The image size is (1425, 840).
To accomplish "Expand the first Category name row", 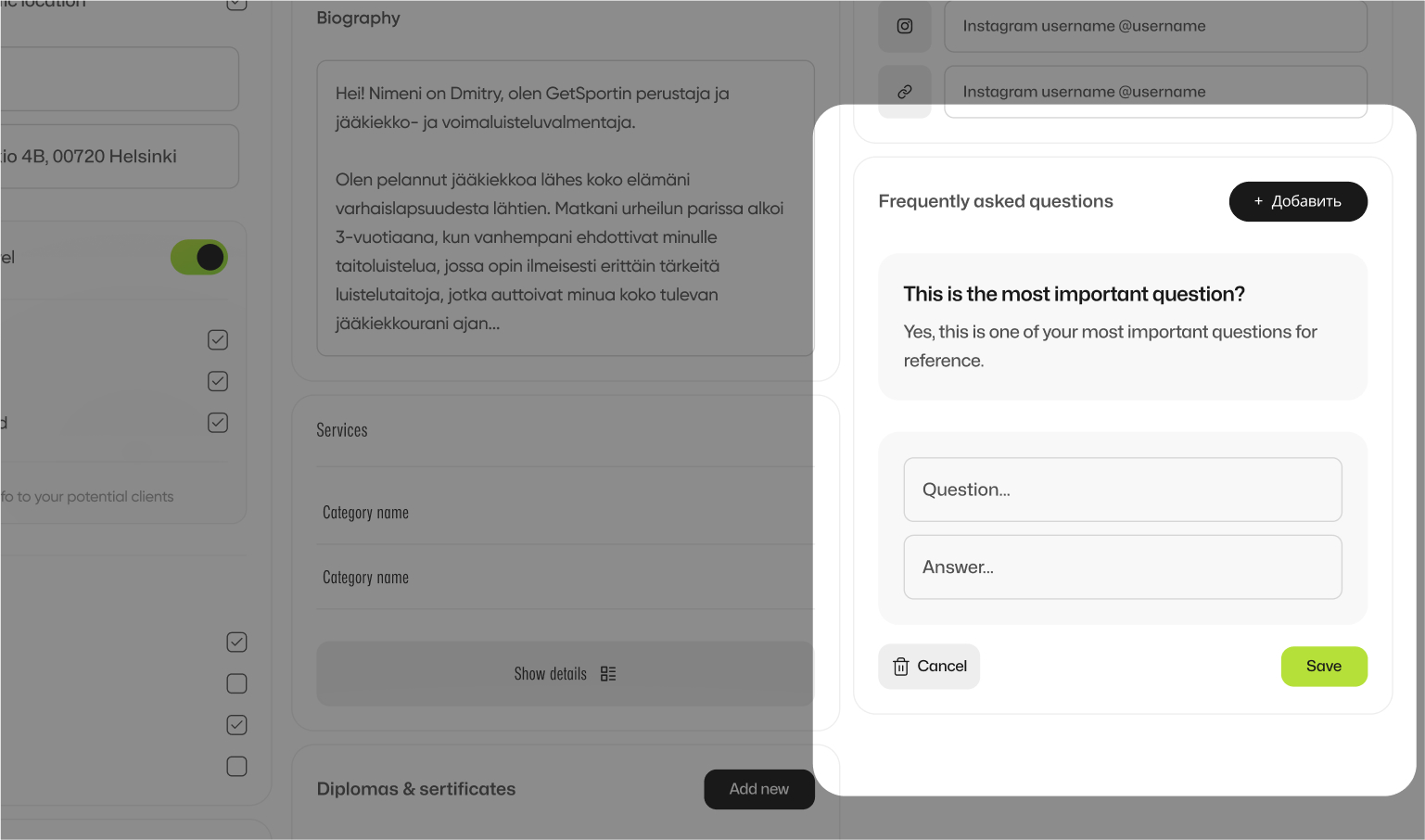I will tap(565, 513).
